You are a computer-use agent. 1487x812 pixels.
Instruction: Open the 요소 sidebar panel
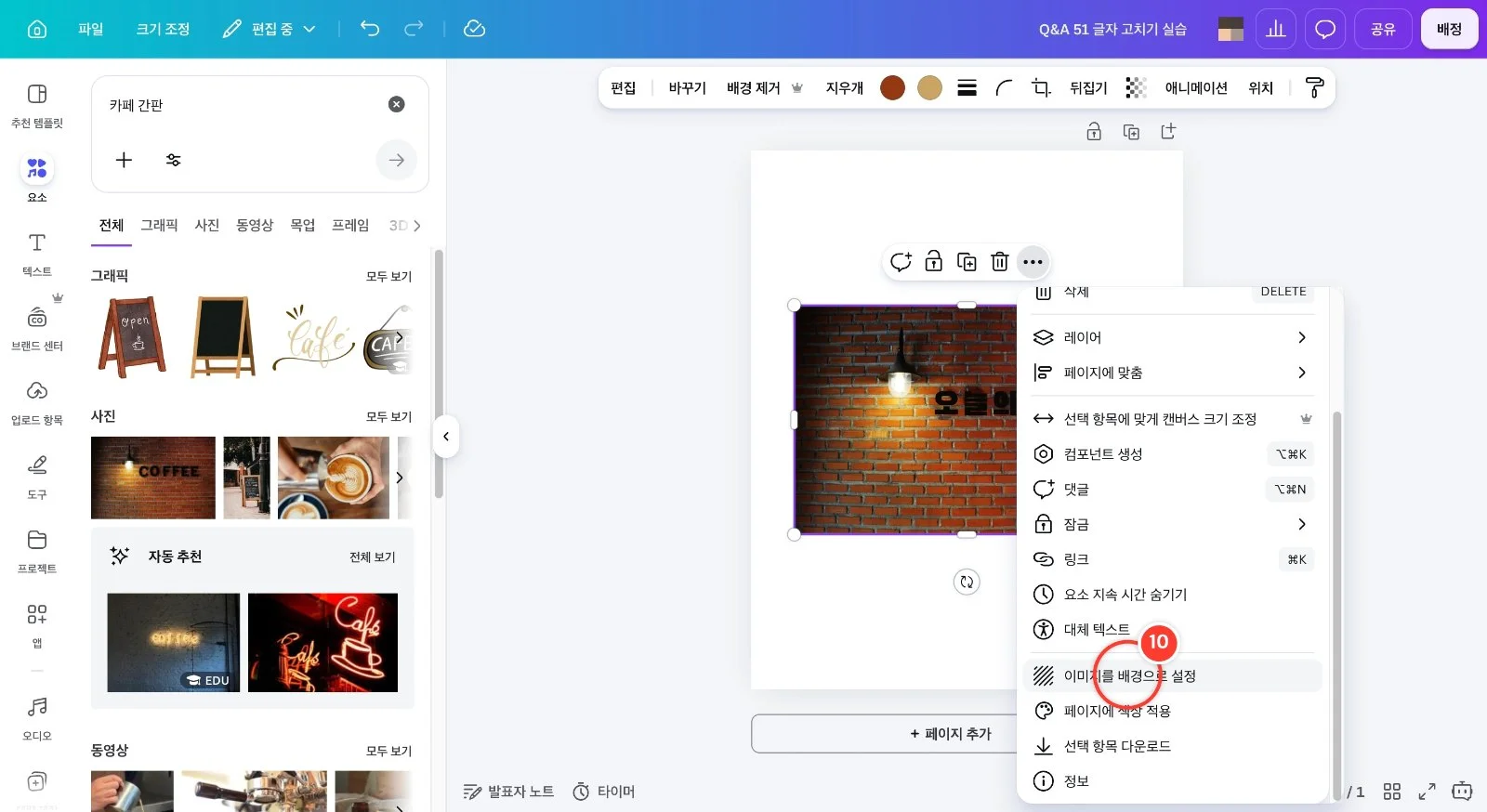(37, 178)
